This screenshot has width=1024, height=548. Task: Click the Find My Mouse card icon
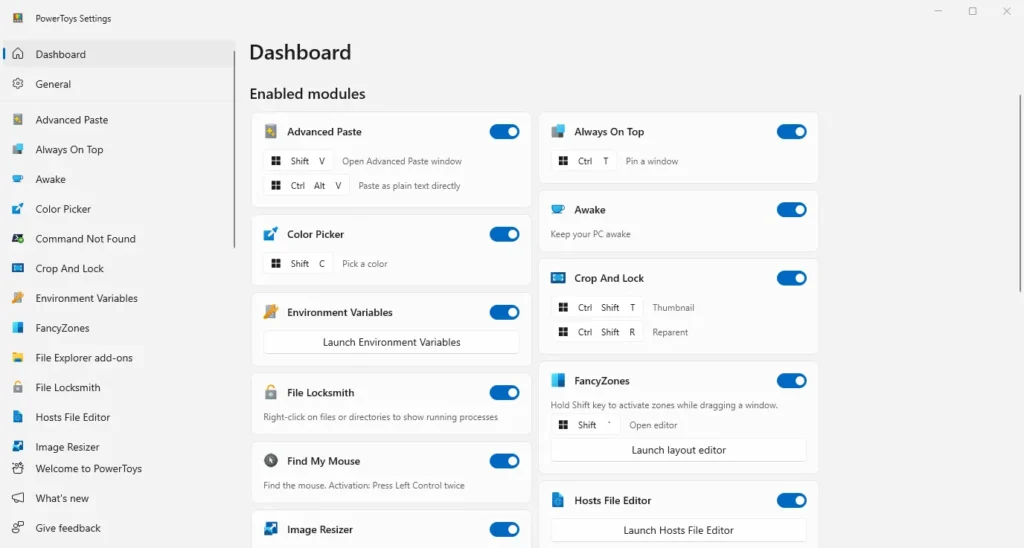[271, 461]
